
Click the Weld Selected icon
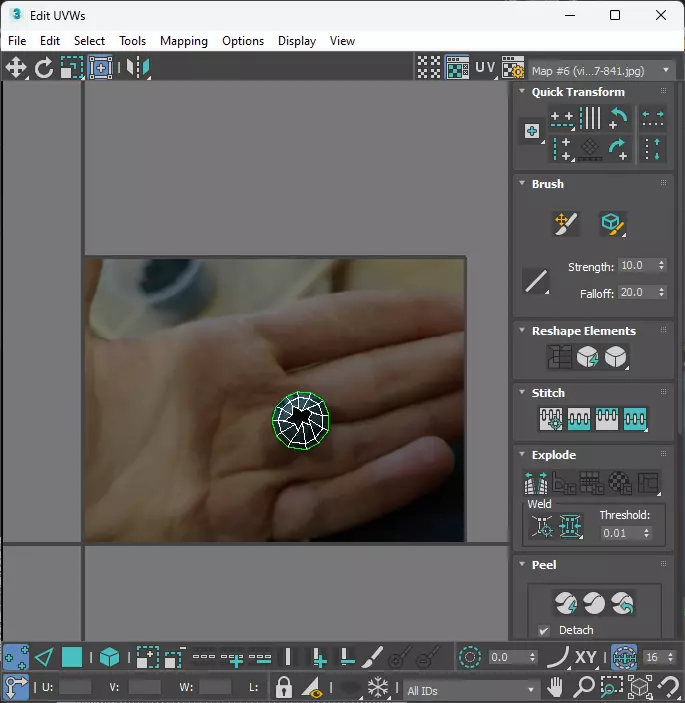(570, 525)
